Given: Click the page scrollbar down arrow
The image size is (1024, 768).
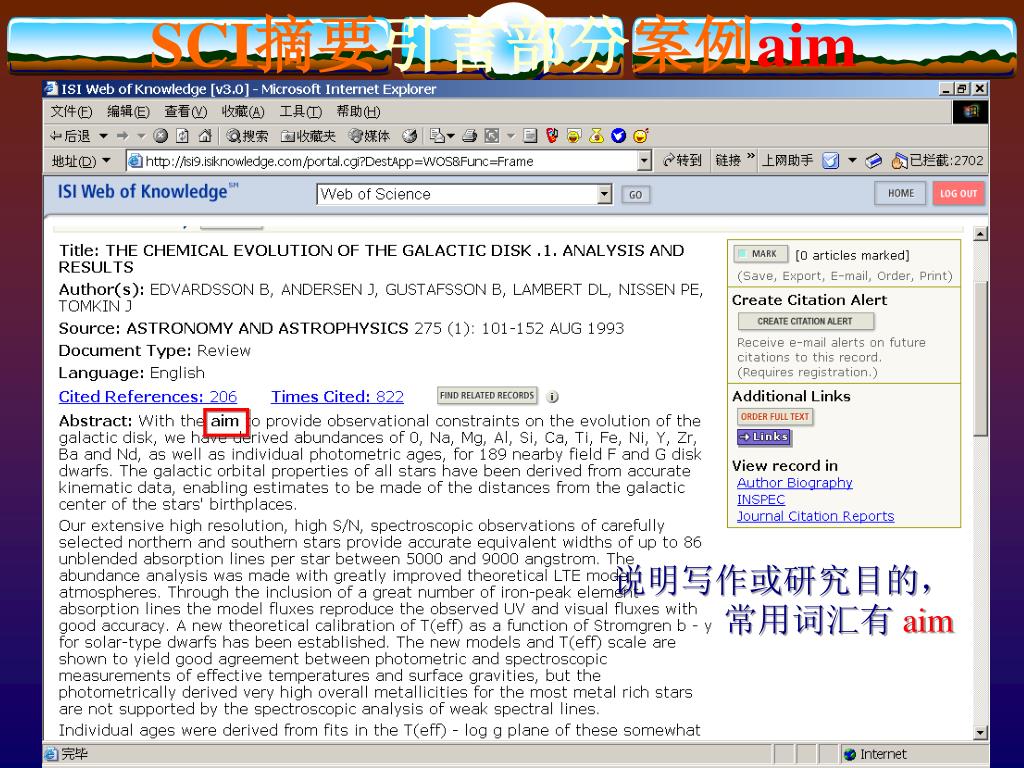Looking at the screenshot, I should (x=980, y=732).
